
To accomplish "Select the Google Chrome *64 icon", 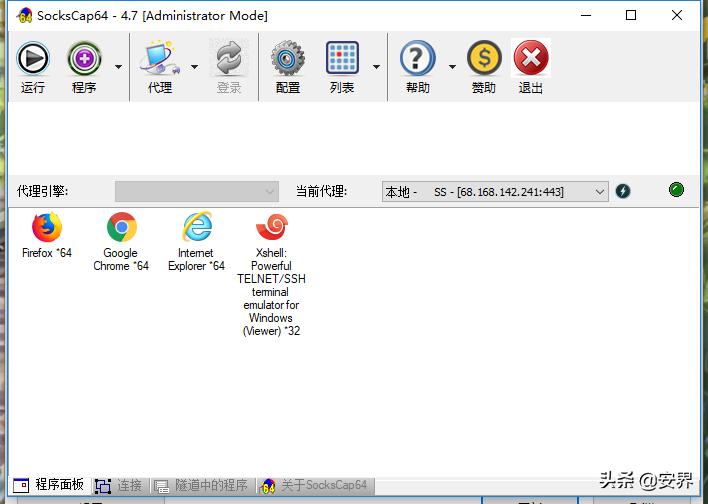I will pyautogui.click(x=121, y=227).
